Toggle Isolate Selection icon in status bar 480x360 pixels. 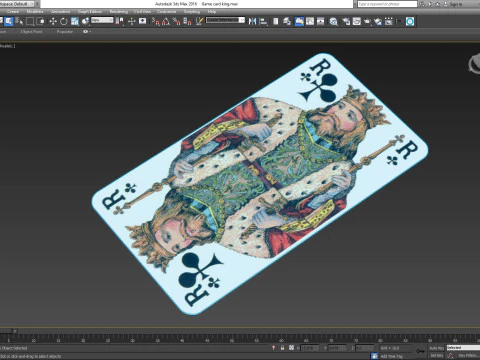(273, 348)
